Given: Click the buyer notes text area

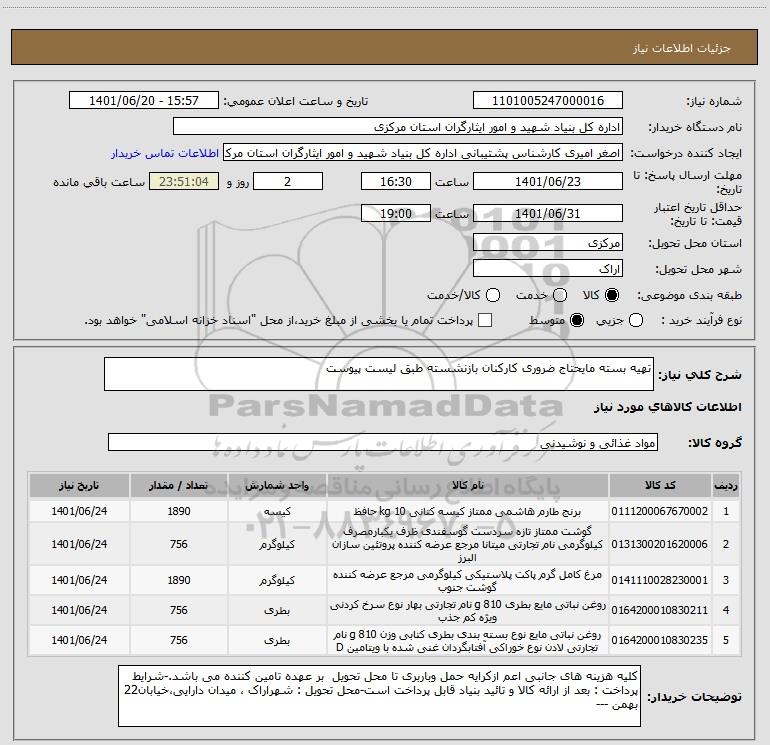Looking at the screenshot, I should pos(379,696).
